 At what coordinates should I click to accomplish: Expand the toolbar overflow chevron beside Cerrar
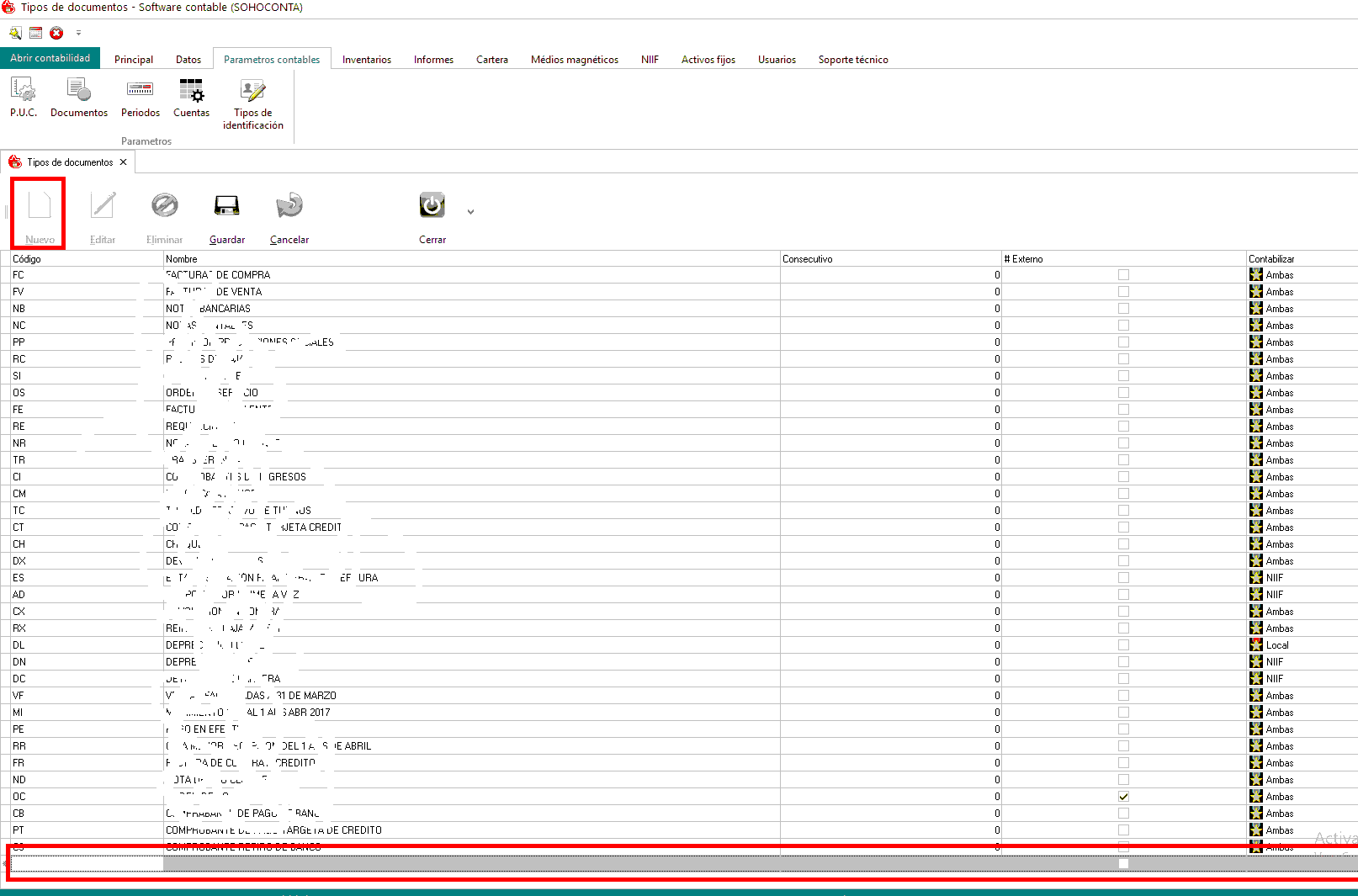pos(470,212)
